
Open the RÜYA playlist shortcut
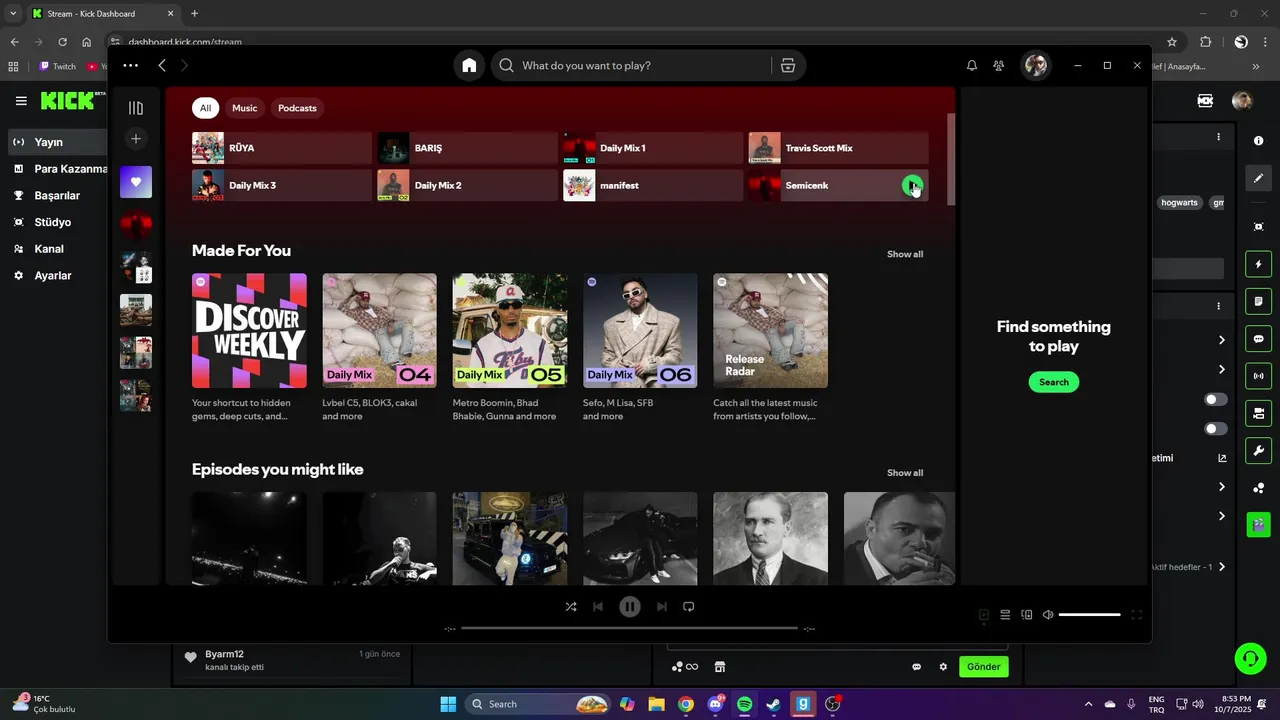pos(282,148)
